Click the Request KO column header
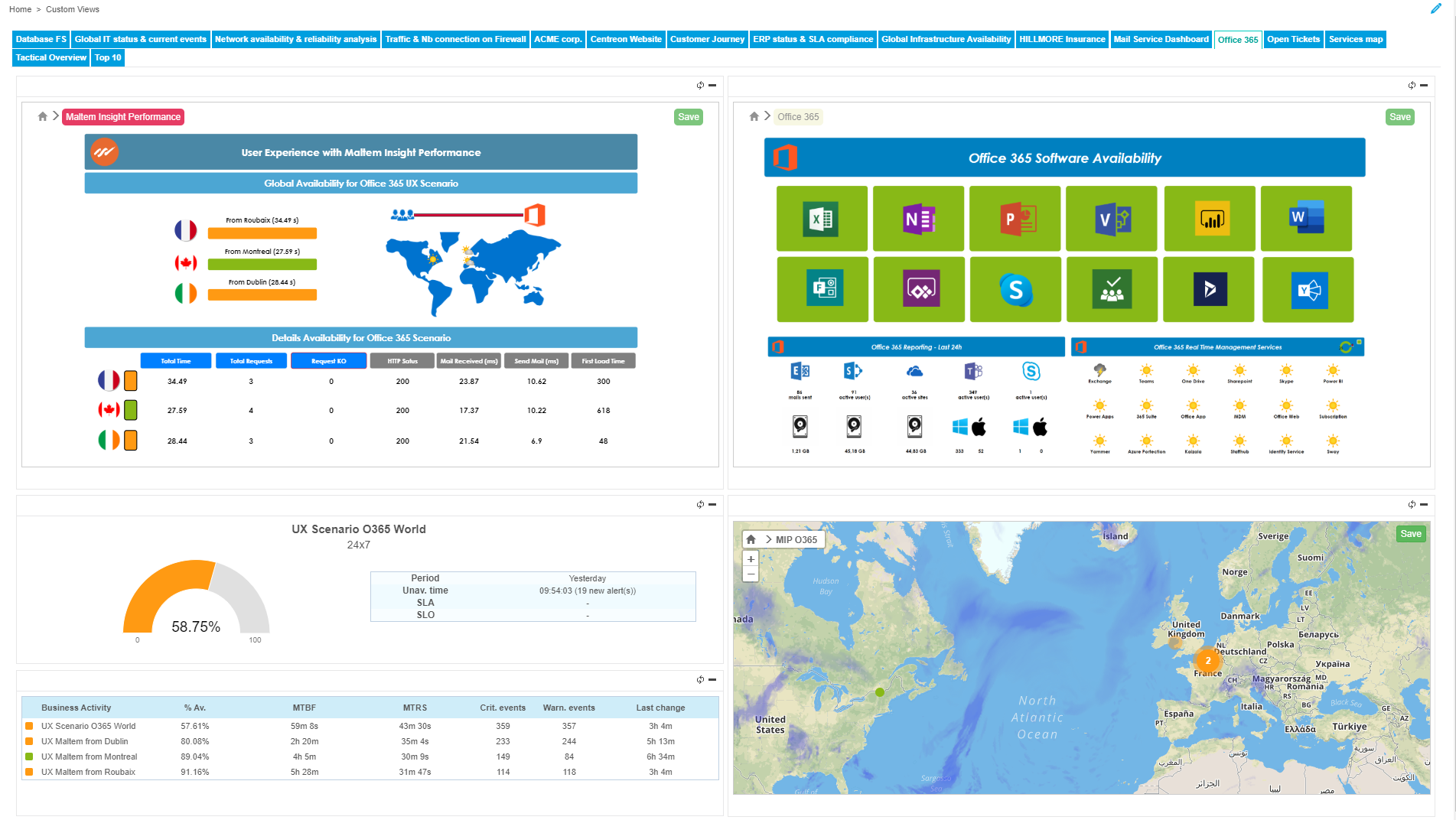This screenshot has height=820, width=1456. pyautogui.click(x=329, y=361)
